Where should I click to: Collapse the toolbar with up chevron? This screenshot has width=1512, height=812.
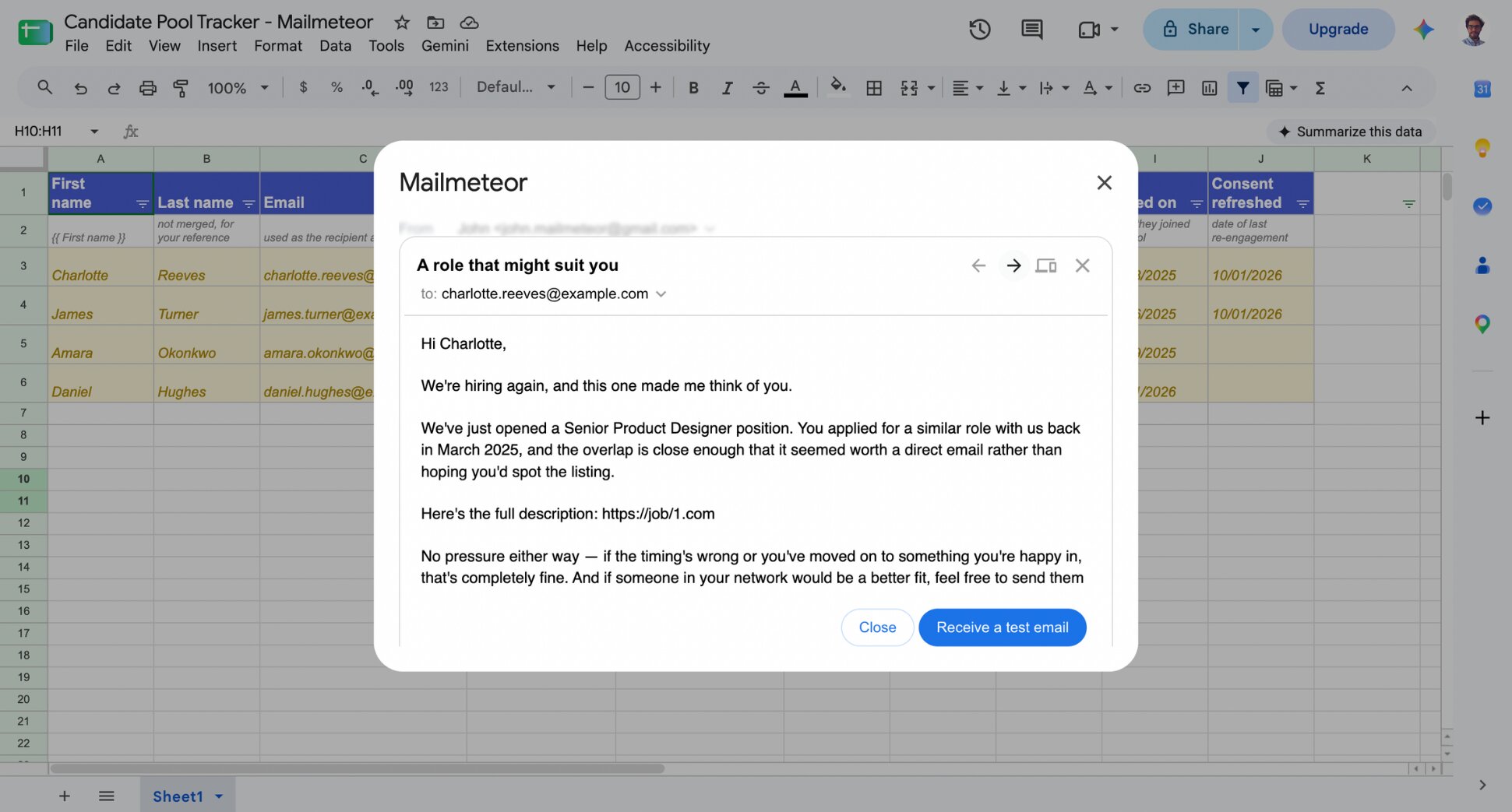(1406, 88)
